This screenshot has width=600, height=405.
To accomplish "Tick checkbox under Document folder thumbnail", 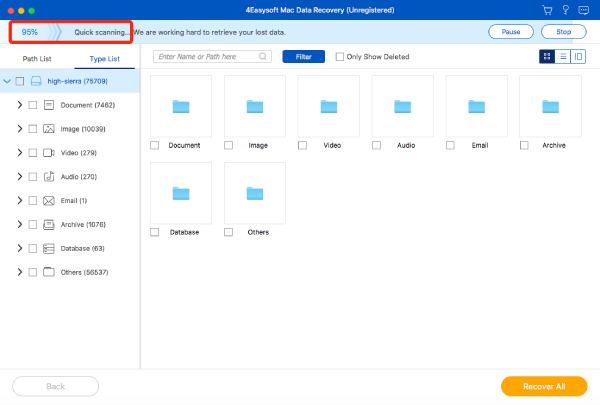I will pyautogui.click(x=155, y=145).
